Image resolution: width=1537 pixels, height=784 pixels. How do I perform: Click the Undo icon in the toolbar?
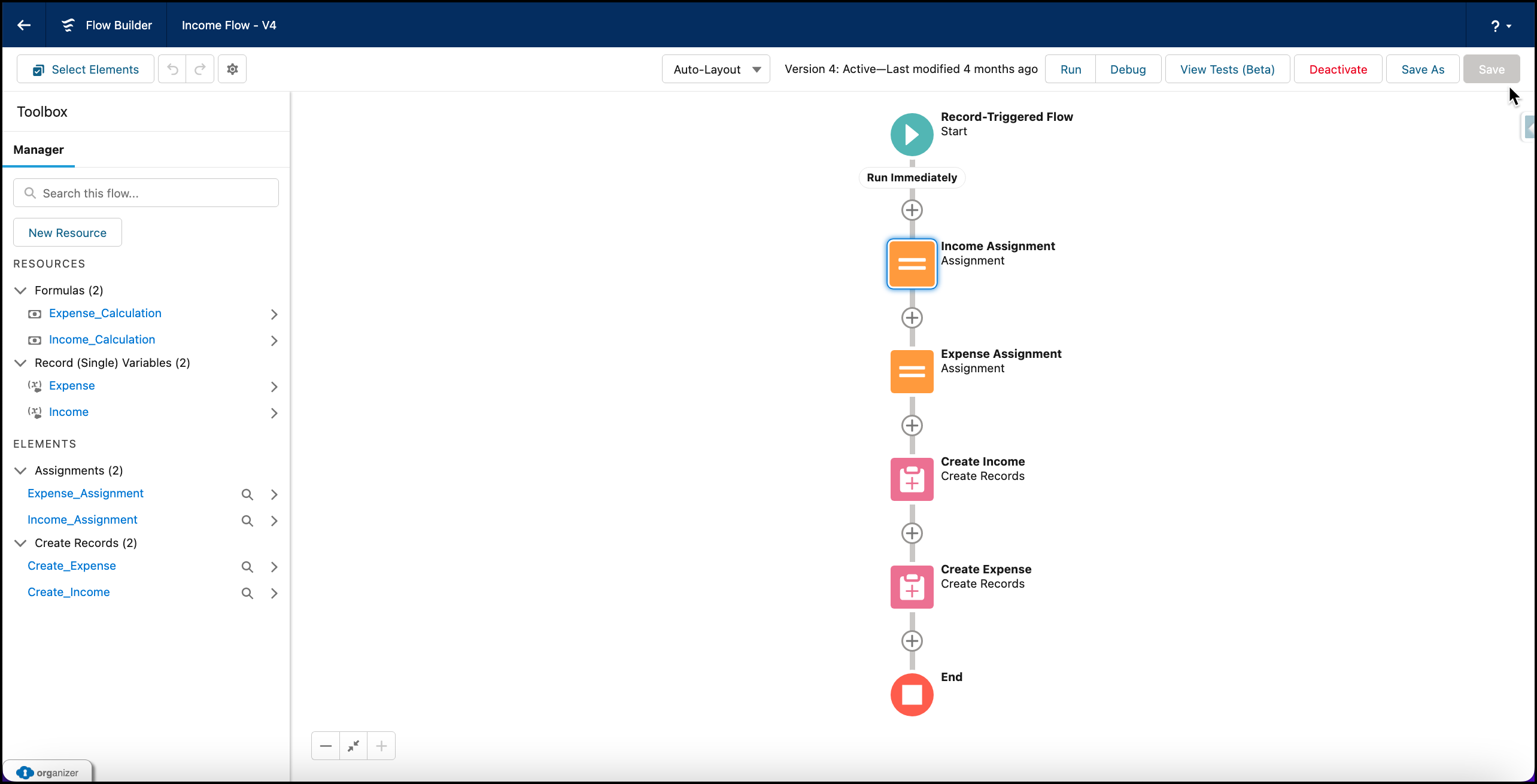coord(172,69)
